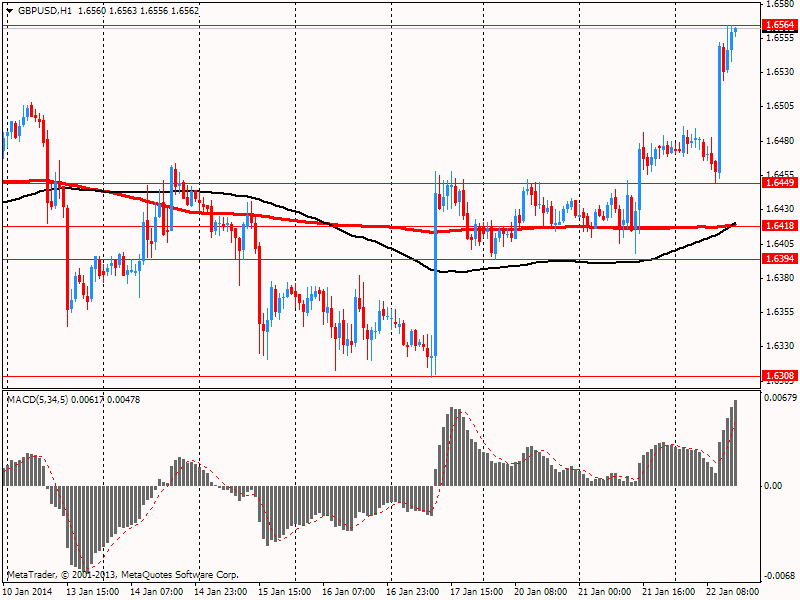Click the GBPUSD,H1 chart title text
This screenshot has height=600, width=800.
point(44,10)
